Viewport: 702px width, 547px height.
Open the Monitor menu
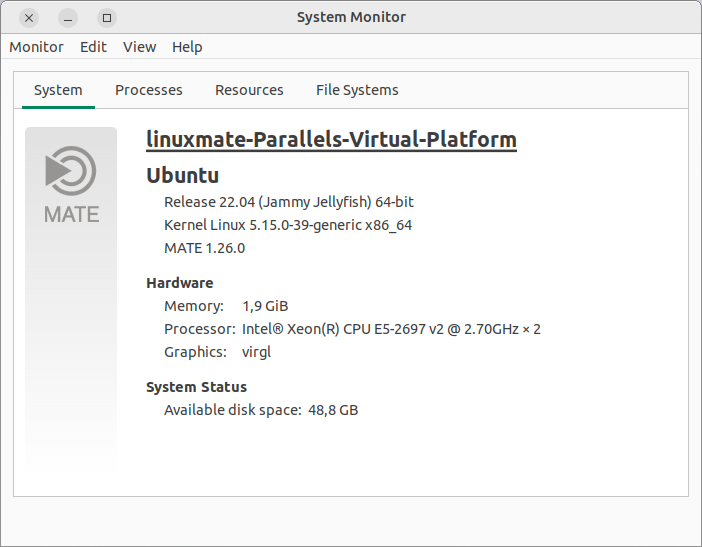coord(36,47)
